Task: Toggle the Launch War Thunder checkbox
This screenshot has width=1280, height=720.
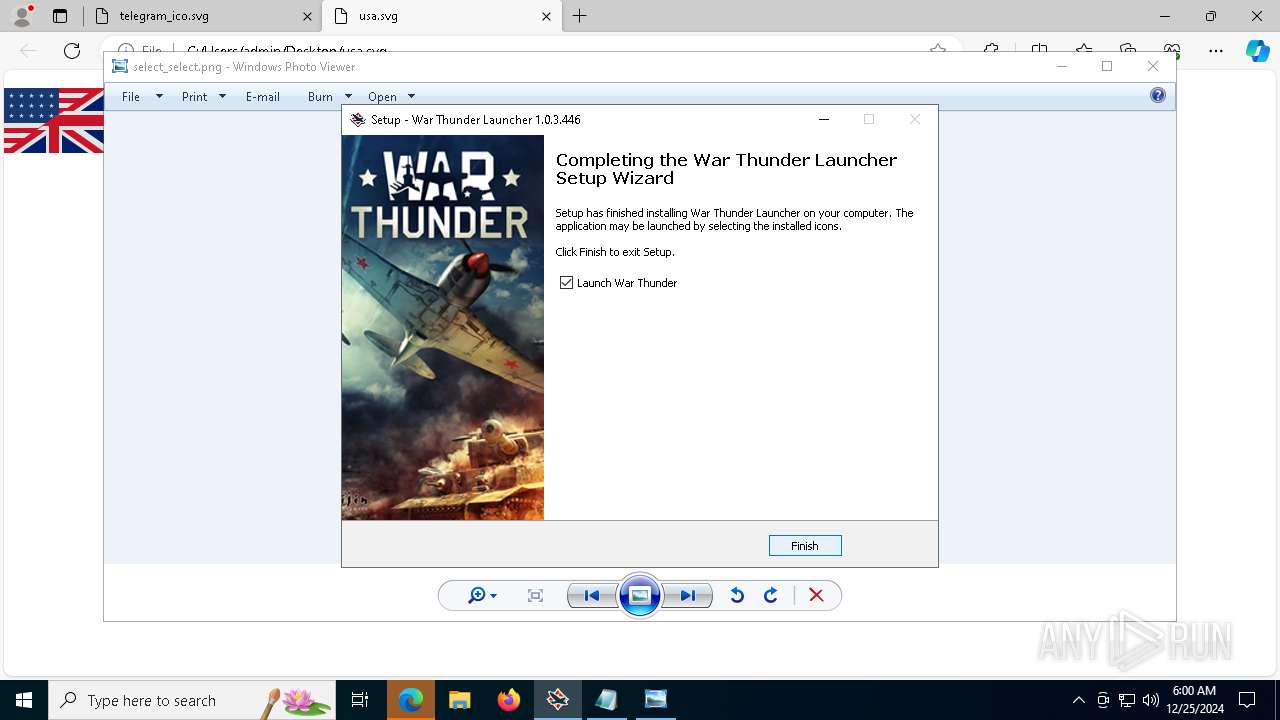Action: (x=567, y=283)
